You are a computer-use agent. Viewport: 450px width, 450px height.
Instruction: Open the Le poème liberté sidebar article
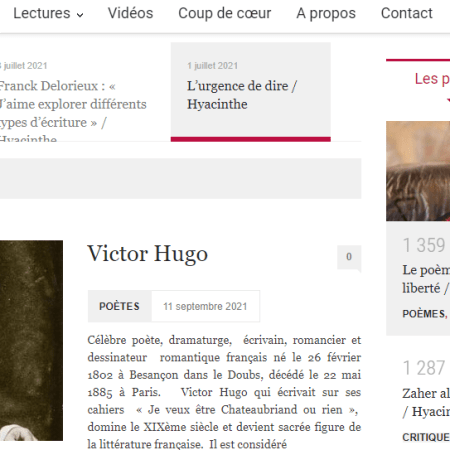pyautogui.click(x=426, y=279)
